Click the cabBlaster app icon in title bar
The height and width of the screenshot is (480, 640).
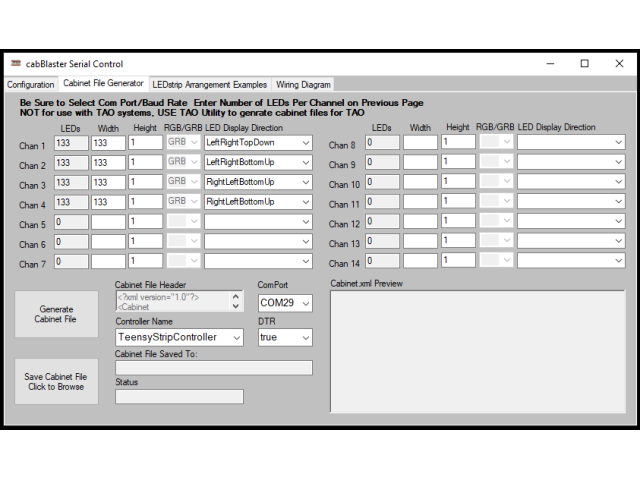15,64
